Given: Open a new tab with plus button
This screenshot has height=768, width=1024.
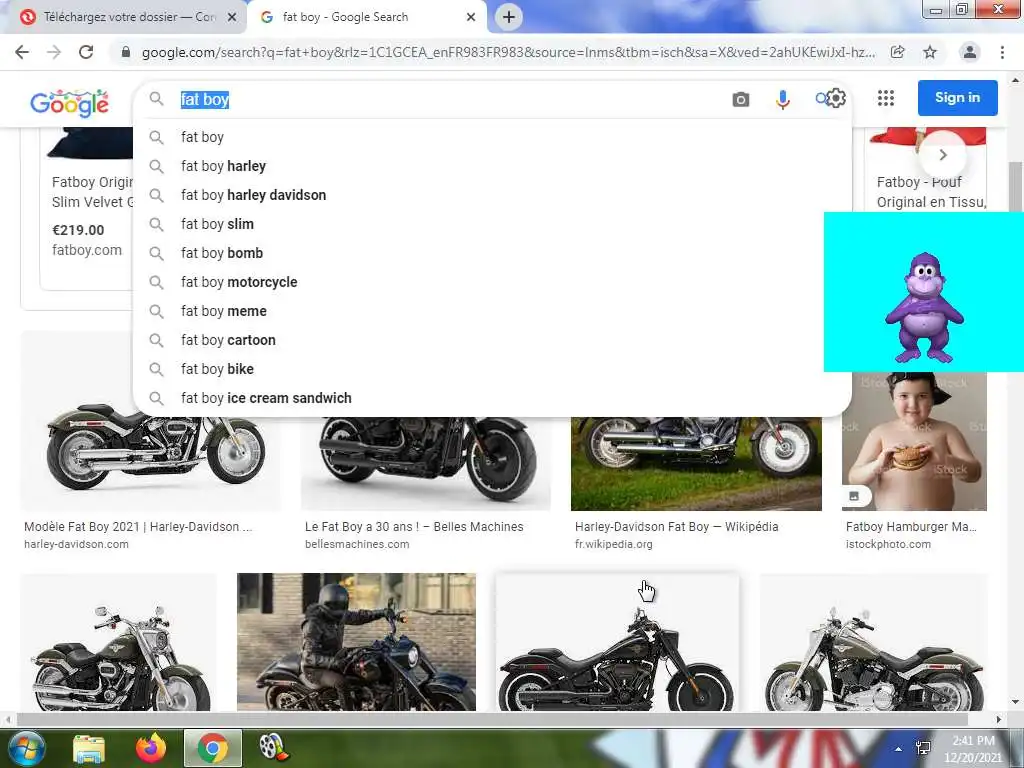Looking at the screenshot, I should 509,17.
